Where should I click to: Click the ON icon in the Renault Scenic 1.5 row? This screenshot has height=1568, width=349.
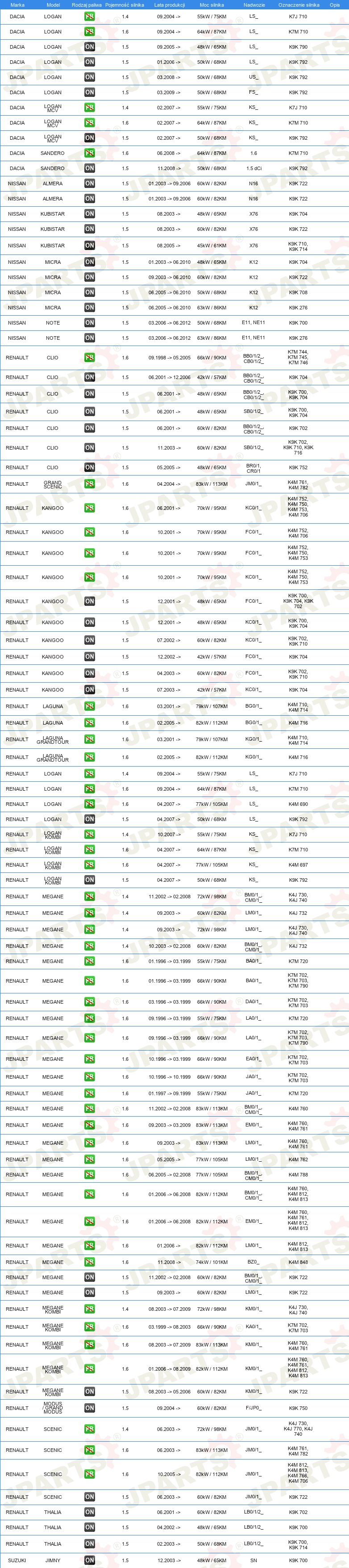point(89,1497)
